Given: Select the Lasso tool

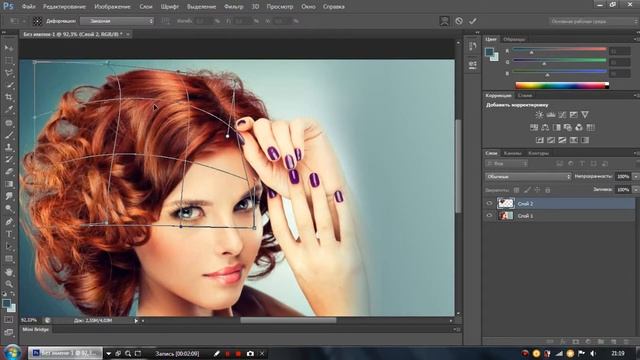Looking at the screenshot, I should point(9,73).
